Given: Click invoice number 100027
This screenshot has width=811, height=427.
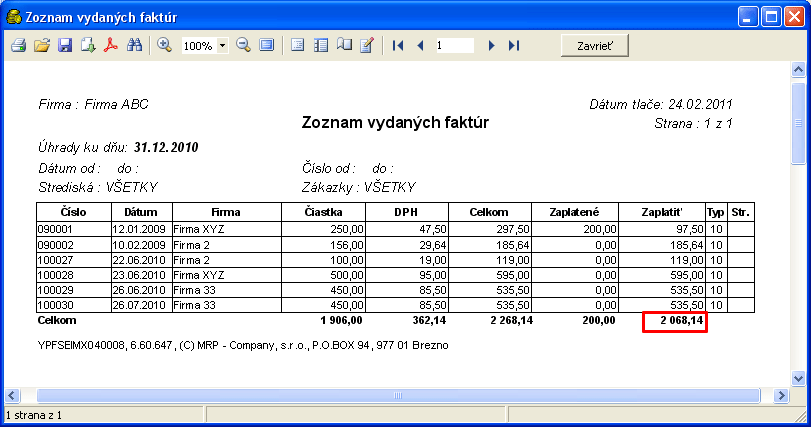Looking at the screenshot, I should [55, 260].
